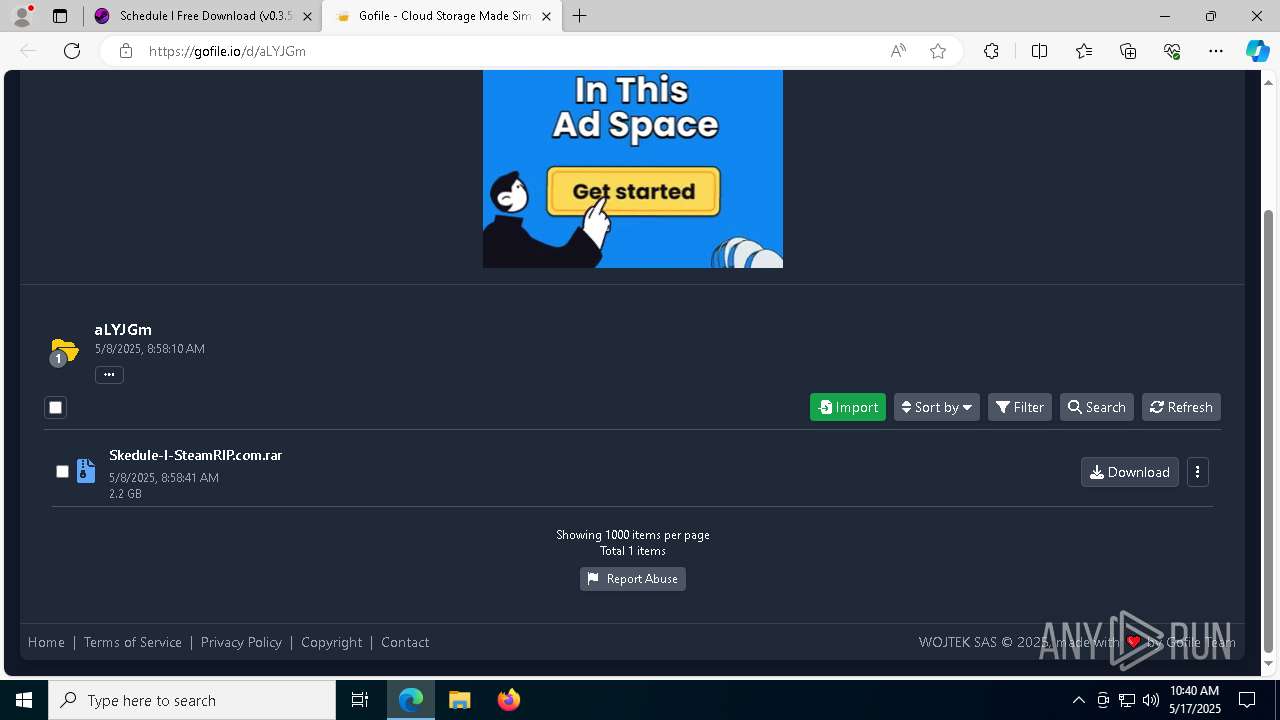The height and width of the screenshot is (720, 1280).
Task: Open the Copyright footer link
Action: 331,642
